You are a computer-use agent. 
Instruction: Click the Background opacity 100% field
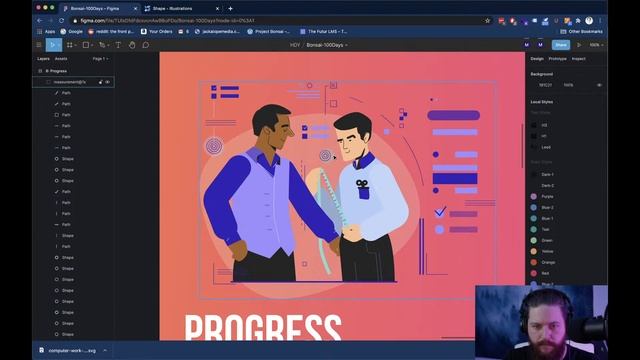click(x=569, y=85)
